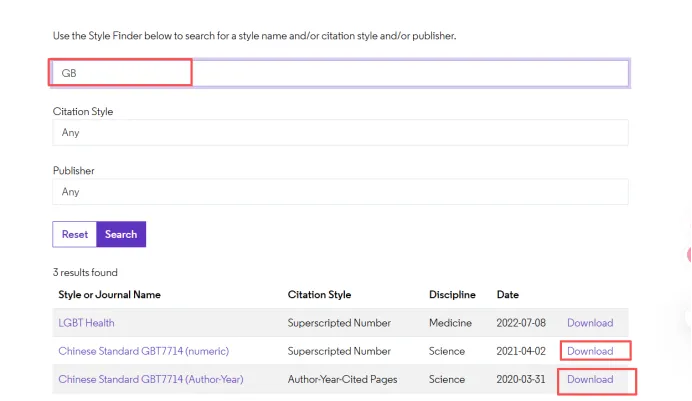Expand the Publisher dropdown

coord(340,191)
